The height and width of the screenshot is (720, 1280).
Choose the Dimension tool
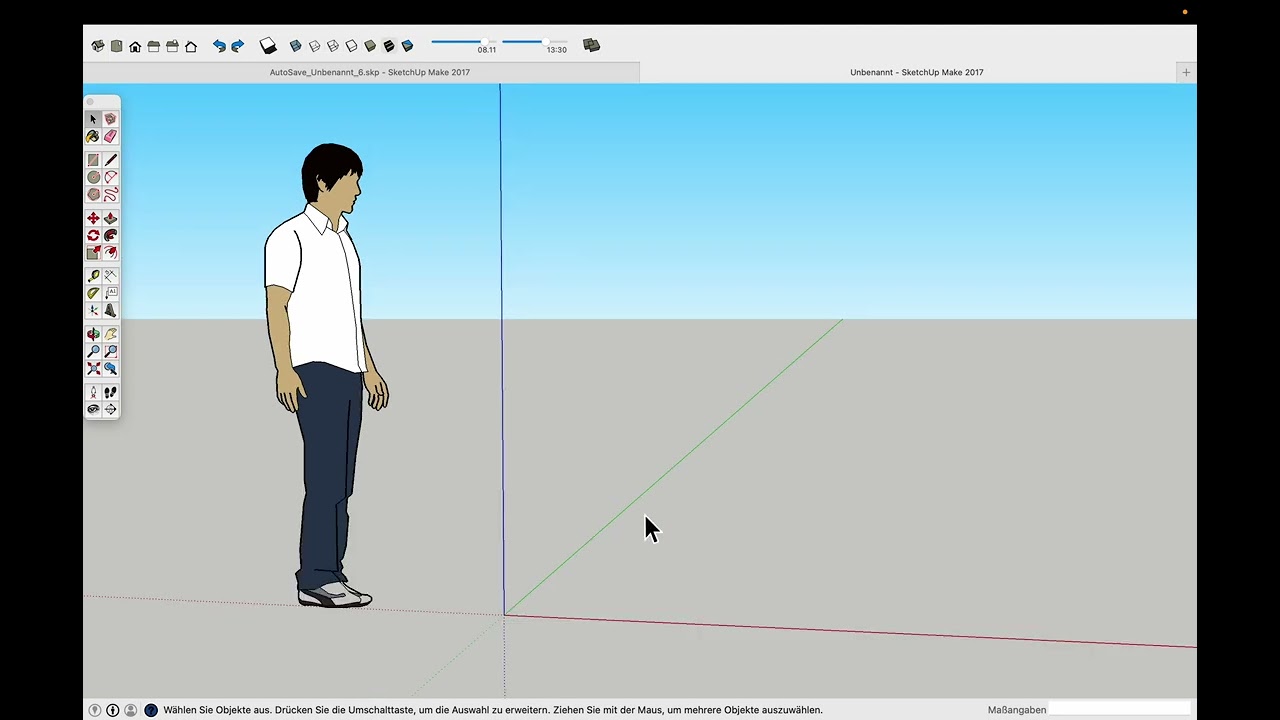pos(110,276)
